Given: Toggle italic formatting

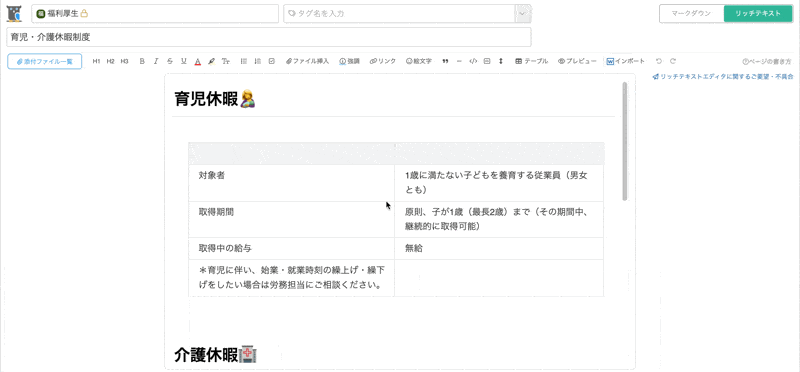Looking at the screenshot, I should pyautogui.click(x=156, y=61).
